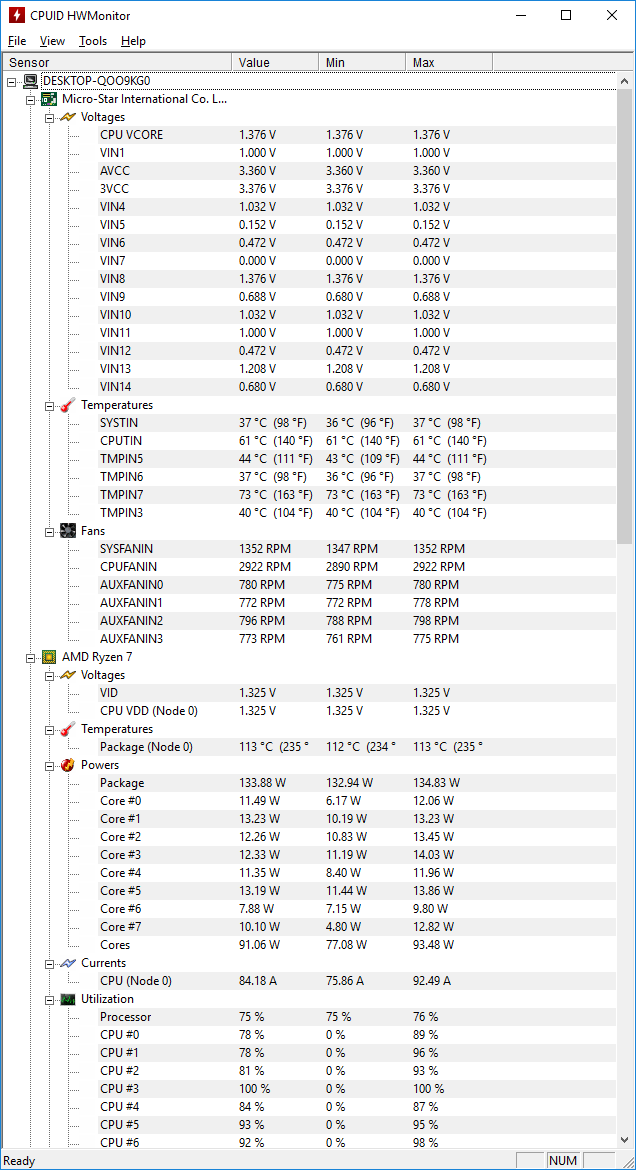
Task: Click the AMD Ryzen 7 CPU icon
Action: 49,657
